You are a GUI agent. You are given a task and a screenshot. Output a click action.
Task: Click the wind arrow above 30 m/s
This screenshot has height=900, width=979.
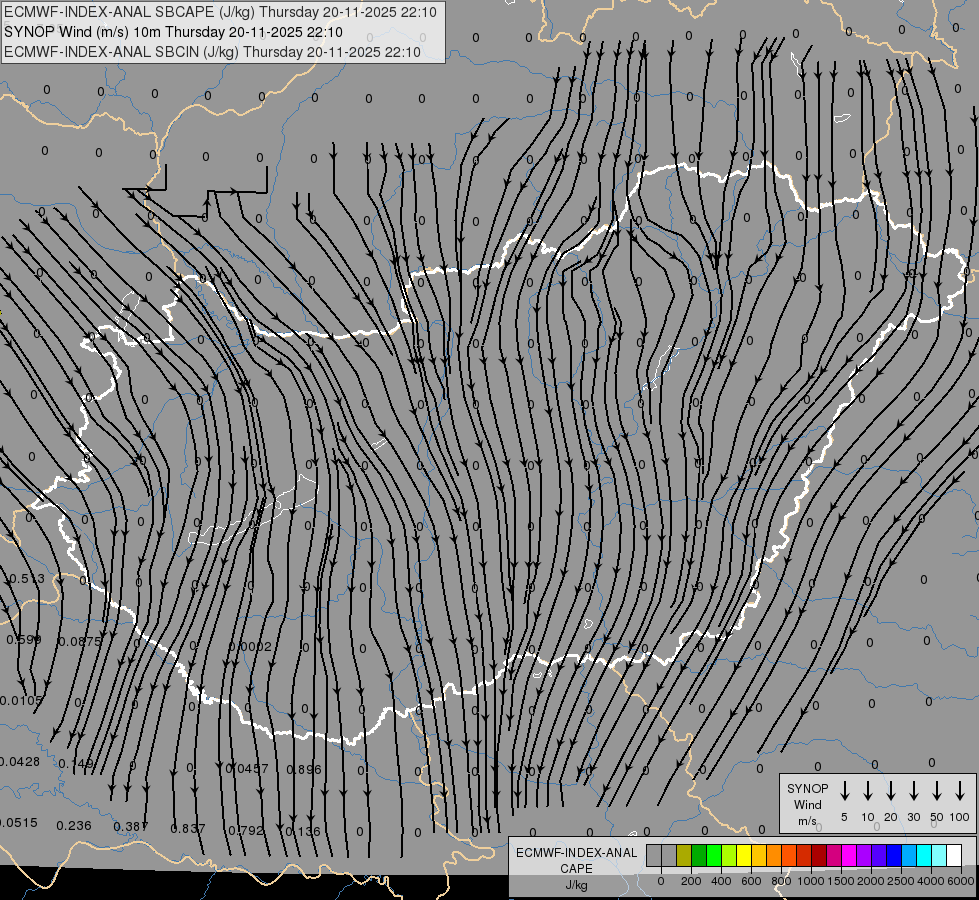[913, 790]
